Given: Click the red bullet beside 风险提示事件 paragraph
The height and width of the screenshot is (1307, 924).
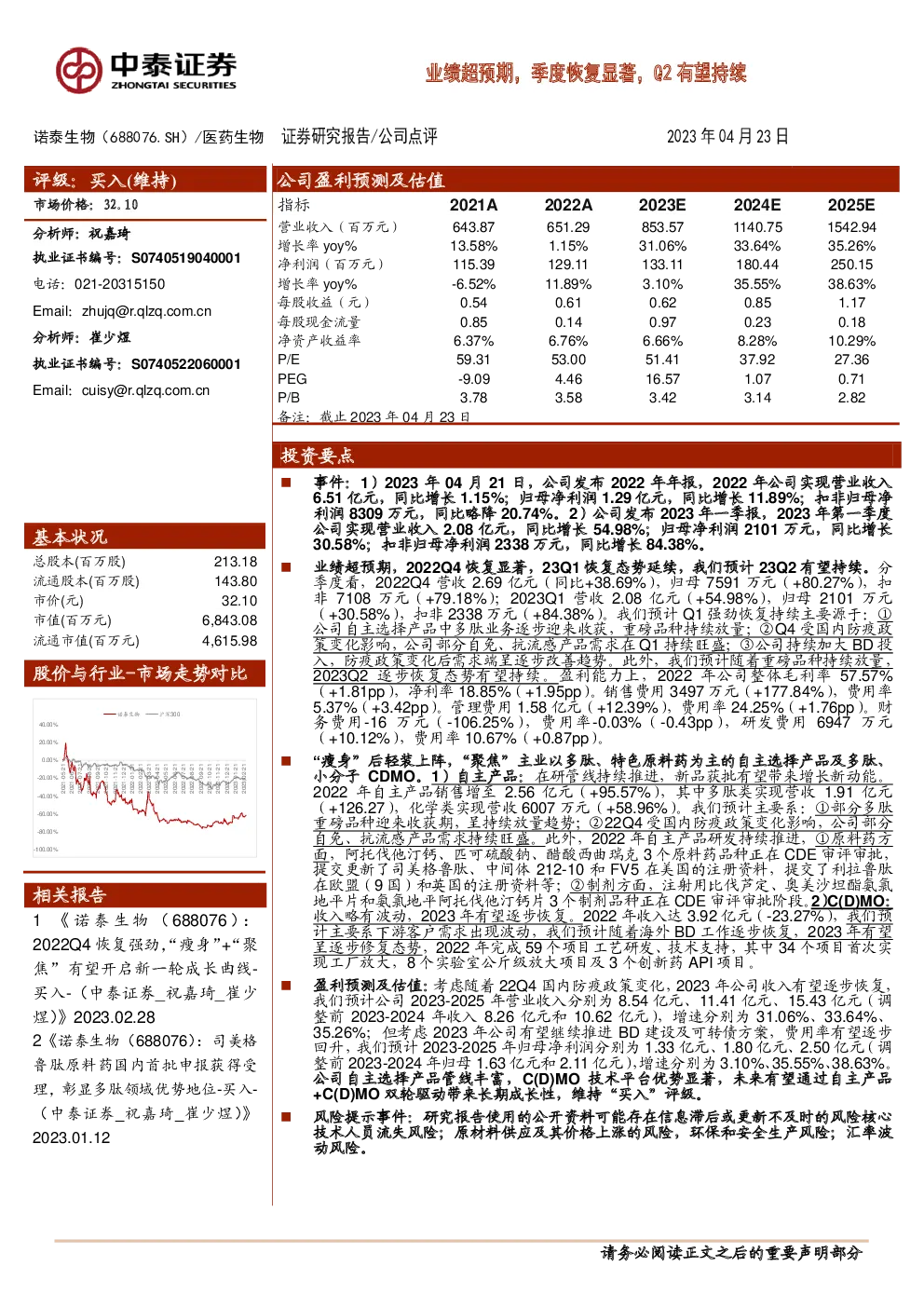Looking at the screenshot, I should [x=287, y=1115].
